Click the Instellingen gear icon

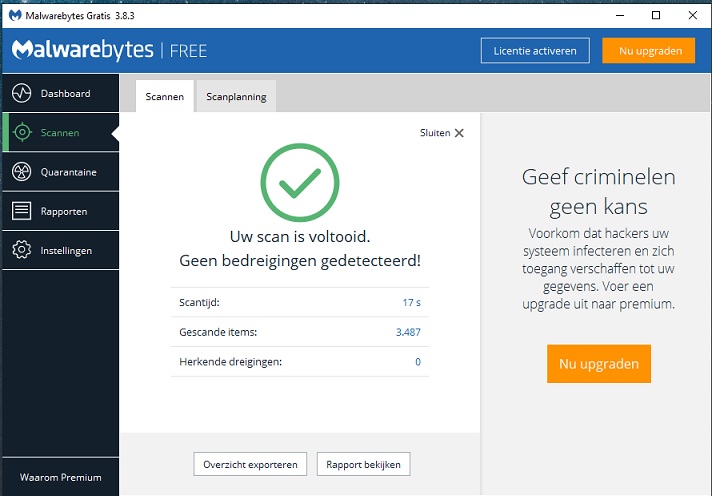(x=21, y=250)
